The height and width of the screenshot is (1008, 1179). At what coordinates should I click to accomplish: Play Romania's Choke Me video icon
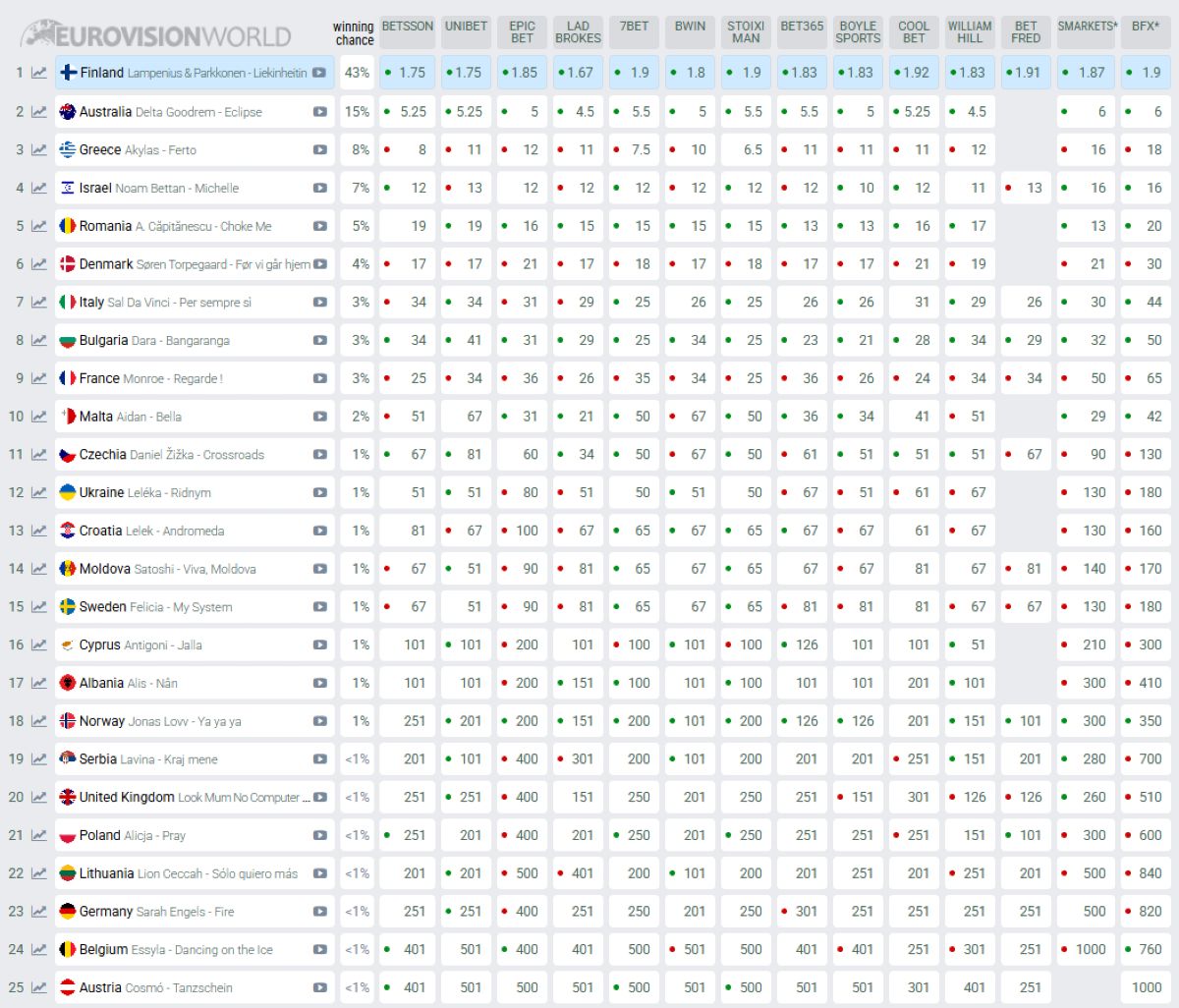coord(319,226)
